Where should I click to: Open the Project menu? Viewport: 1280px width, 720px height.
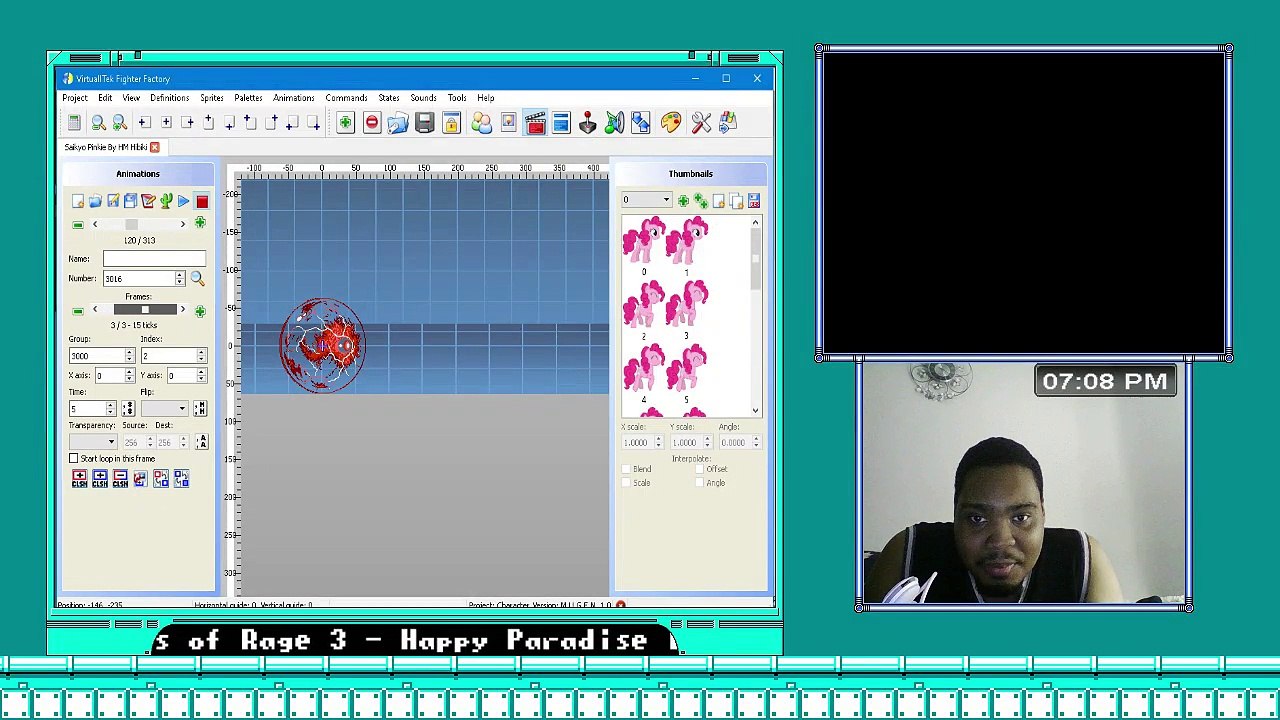[75, 98]
